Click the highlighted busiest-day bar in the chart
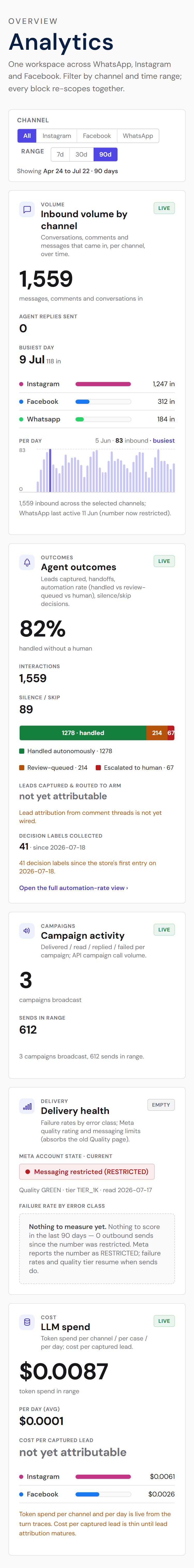The width and height of the screenshot is (194, 1568). point(50,470)
